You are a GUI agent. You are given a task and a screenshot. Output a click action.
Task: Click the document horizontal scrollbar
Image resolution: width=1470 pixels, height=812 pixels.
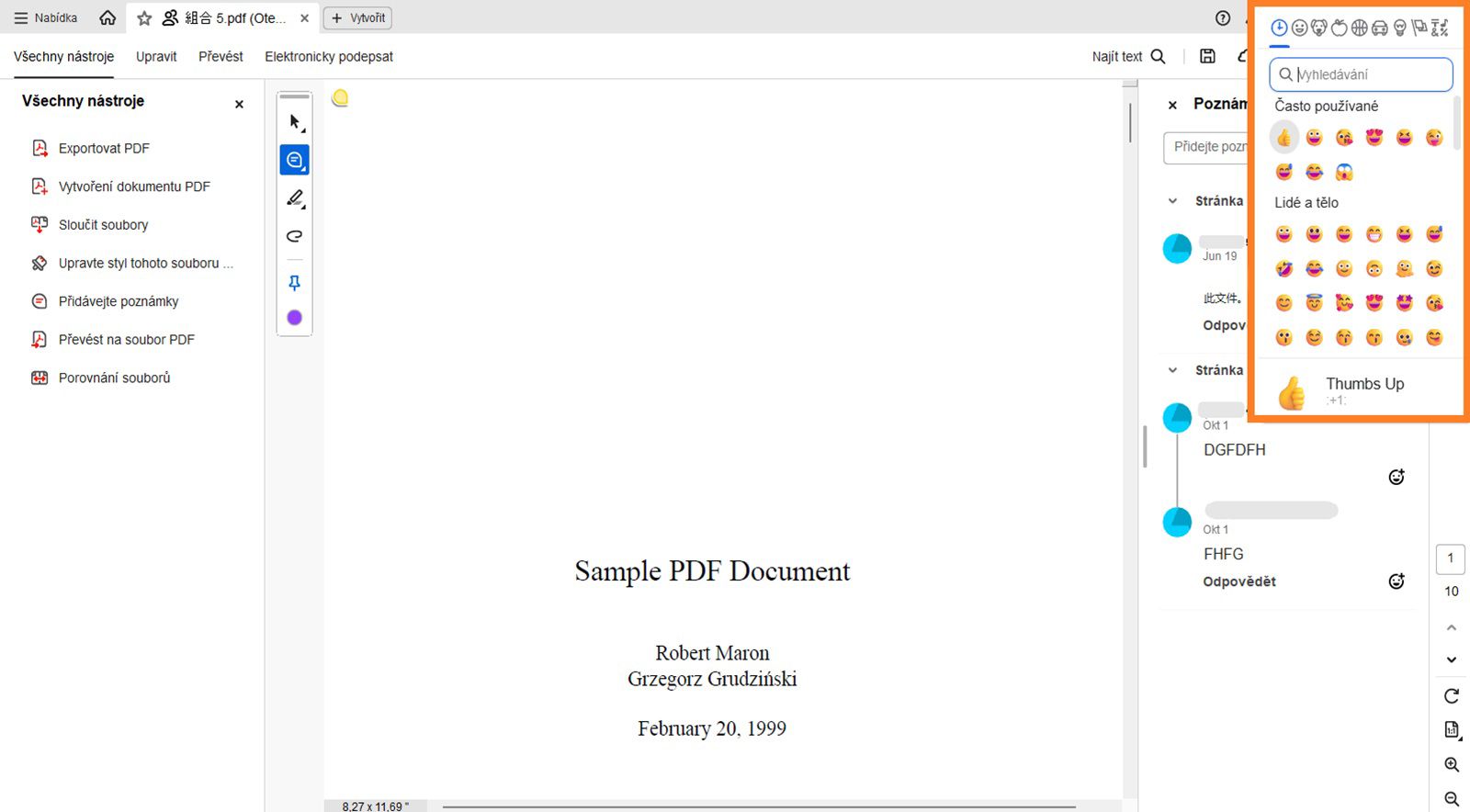(759, 806)
